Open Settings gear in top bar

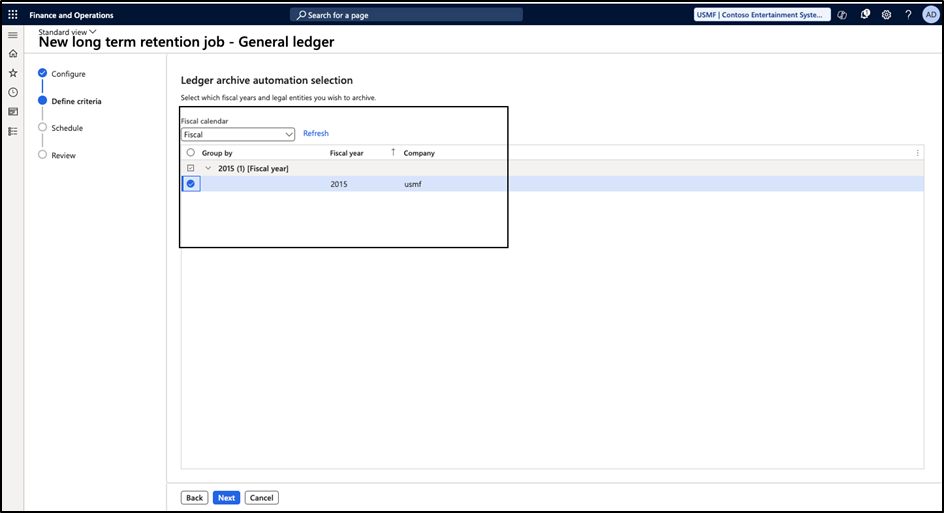886,15
